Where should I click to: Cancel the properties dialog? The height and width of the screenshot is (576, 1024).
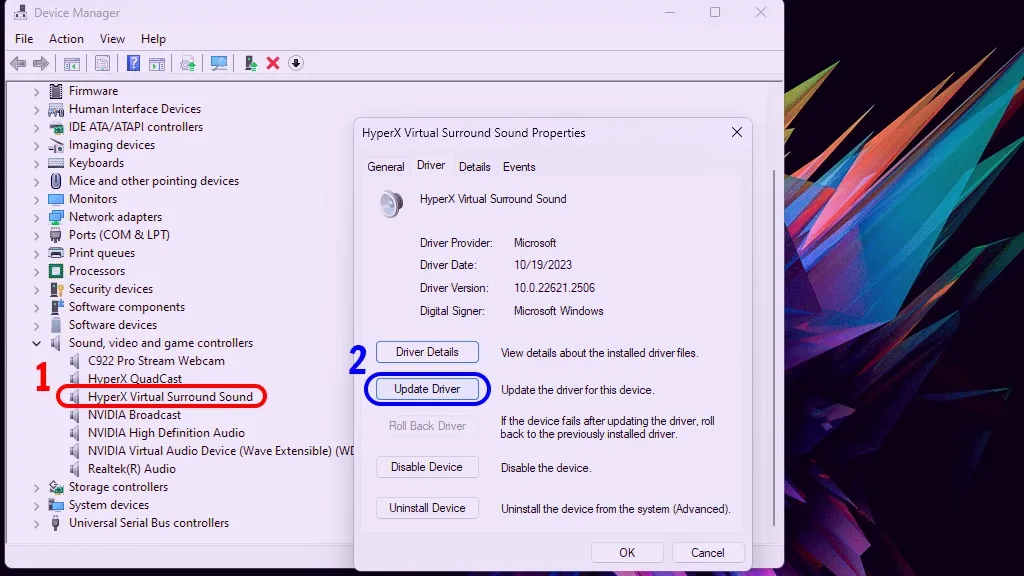coord(708,553)
